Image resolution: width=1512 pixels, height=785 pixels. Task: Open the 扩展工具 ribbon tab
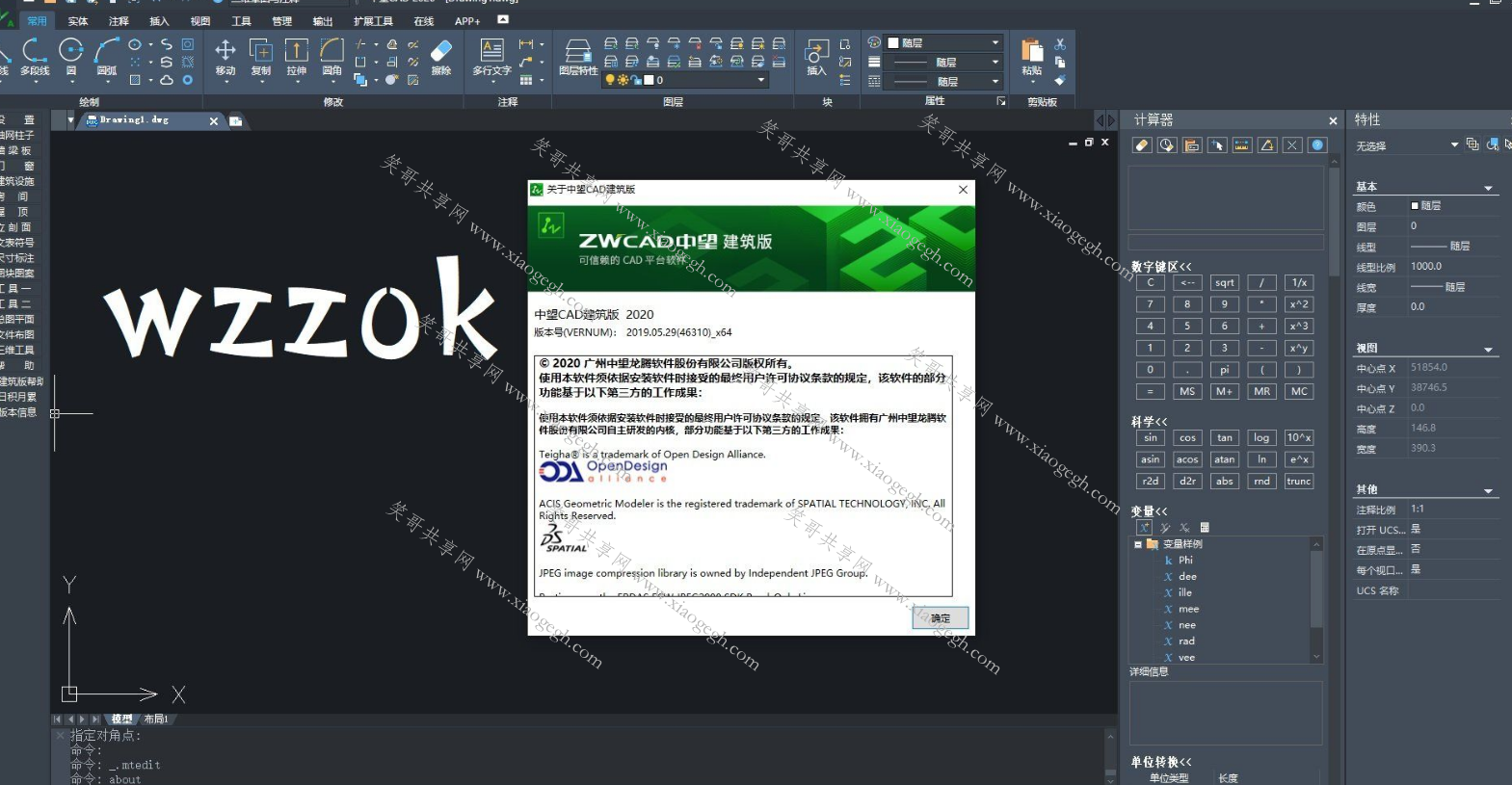tap(373, 20)
